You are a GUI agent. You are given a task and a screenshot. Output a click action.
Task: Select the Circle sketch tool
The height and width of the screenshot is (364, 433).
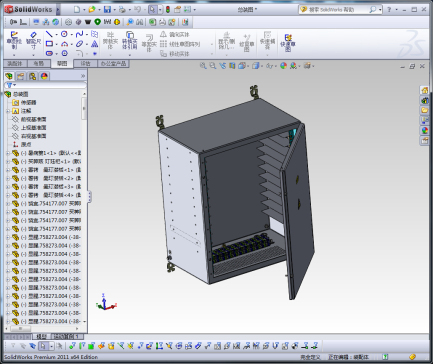pyautogui.click(x=64, y=34)
